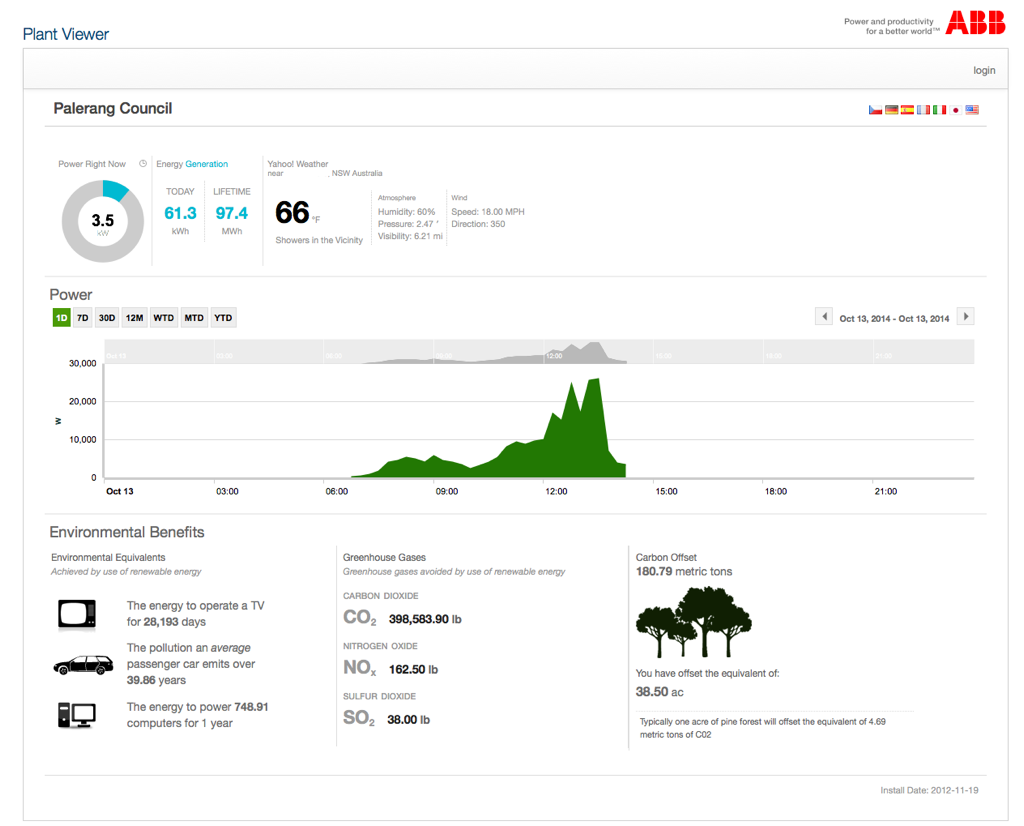Click the ABB logo
1024x826 pixels.
(975, 23)
